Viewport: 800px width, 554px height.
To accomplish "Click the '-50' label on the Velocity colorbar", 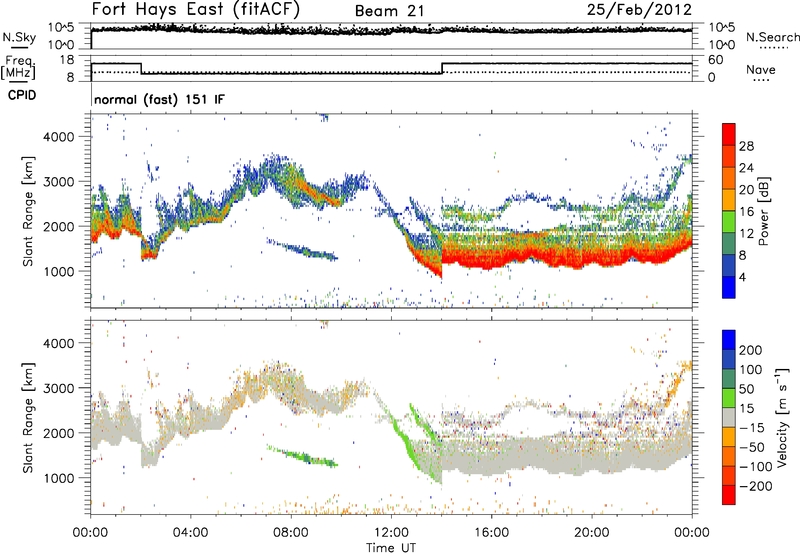I will coord(752,447).
